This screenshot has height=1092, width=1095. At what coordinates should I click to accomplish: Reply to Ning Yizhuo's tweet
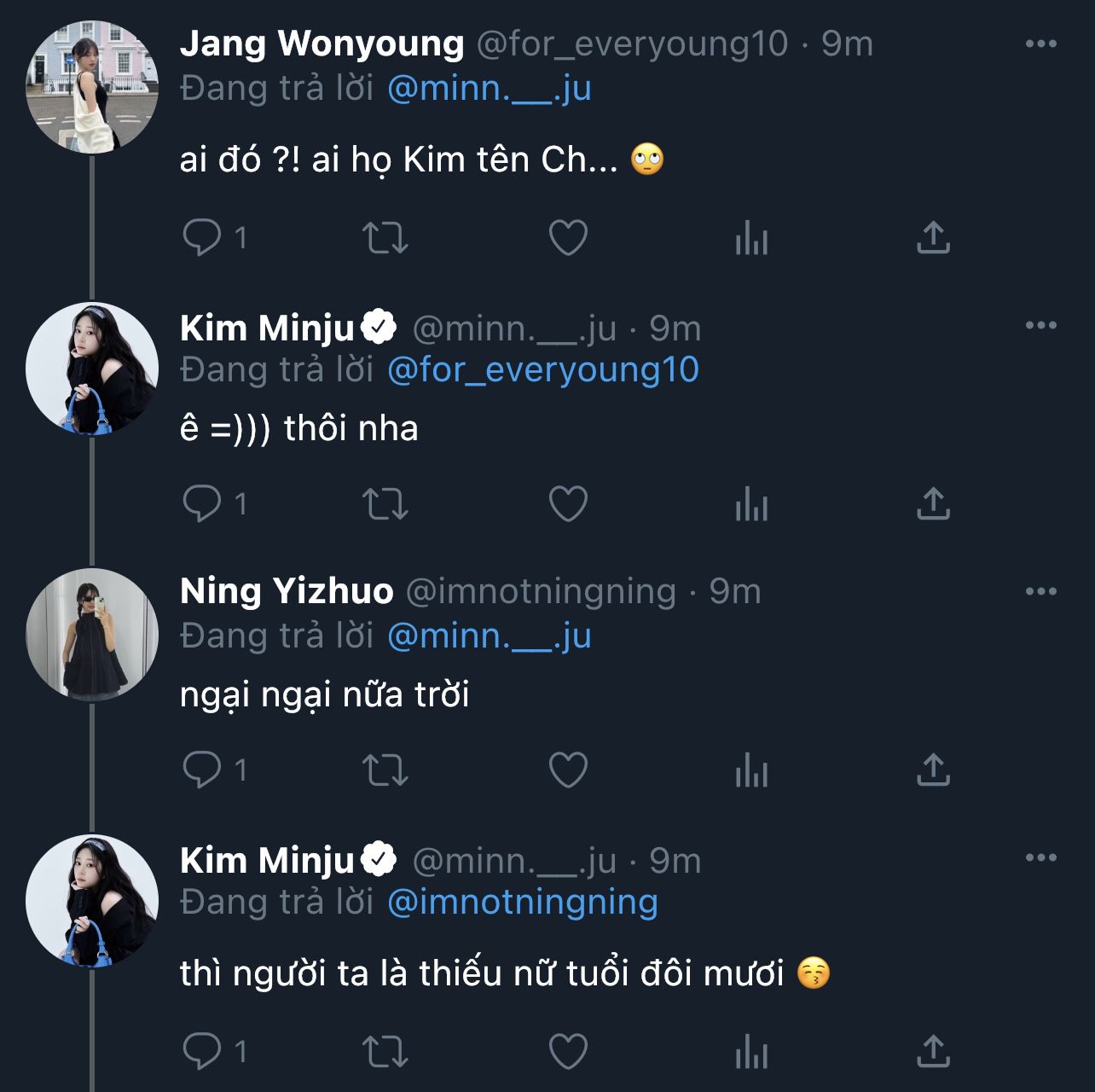(x=202, y=770)
